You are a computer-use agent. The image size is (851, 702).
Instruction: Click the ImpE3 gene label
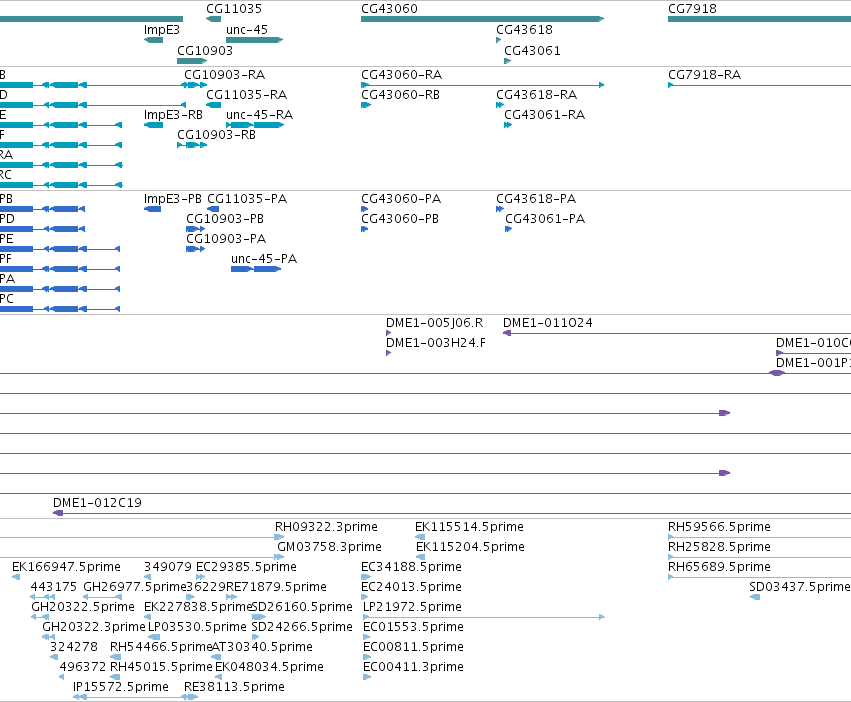click(162, 30)
